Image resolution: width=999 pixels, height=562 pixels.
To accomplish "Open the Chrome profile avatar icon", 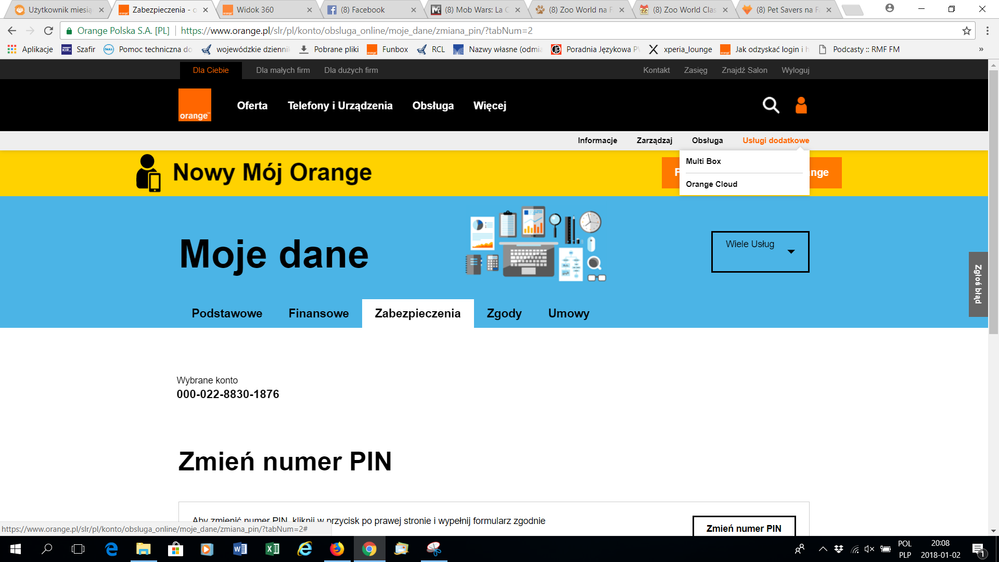I will click(889, 8).
